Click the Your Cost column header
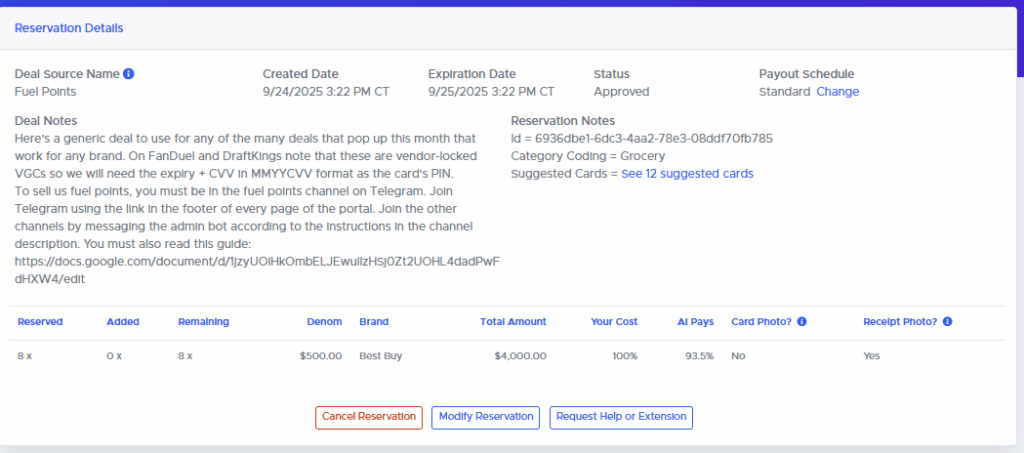 (614, 322)
